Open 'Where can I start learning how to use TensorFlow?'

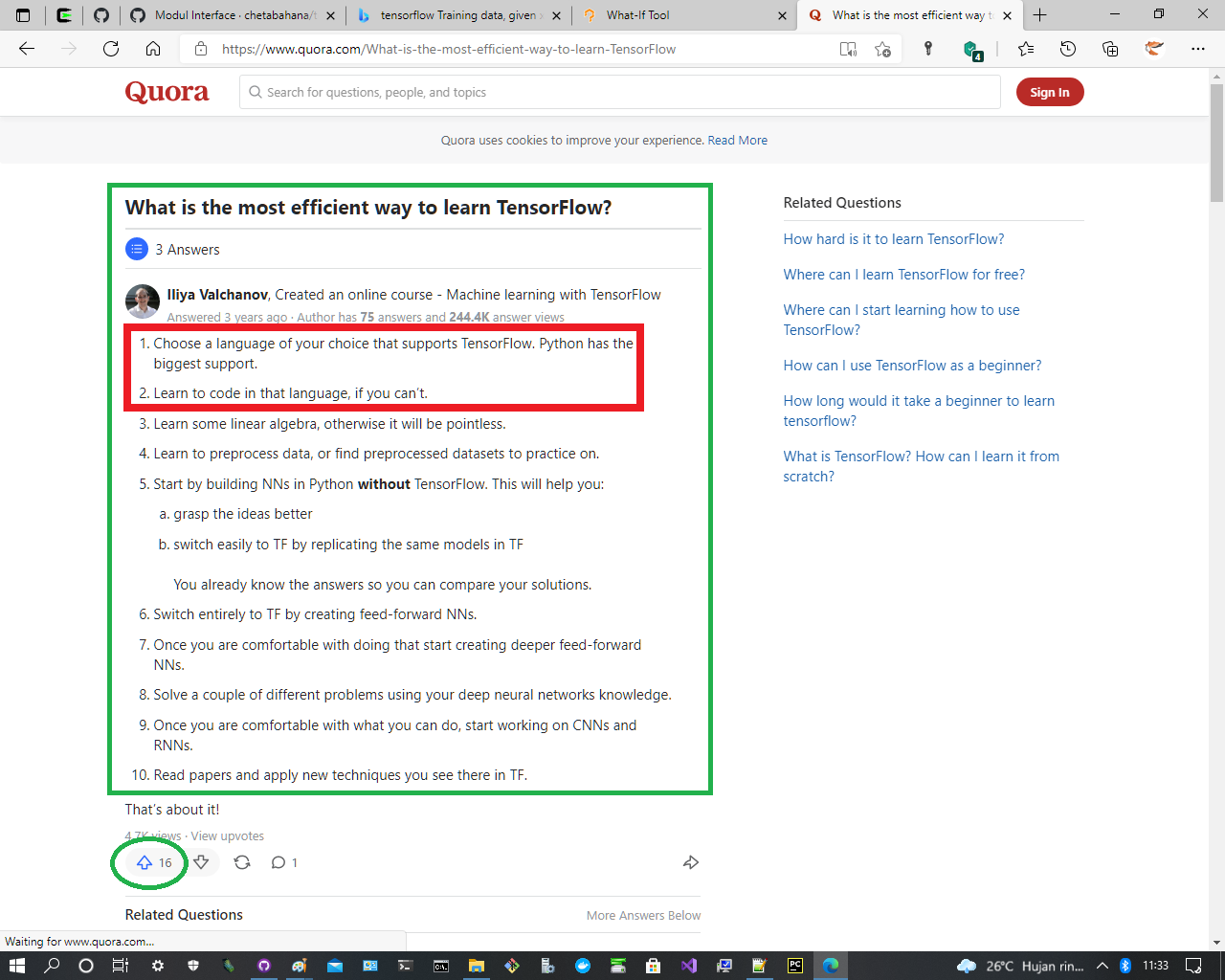[902, 320]
